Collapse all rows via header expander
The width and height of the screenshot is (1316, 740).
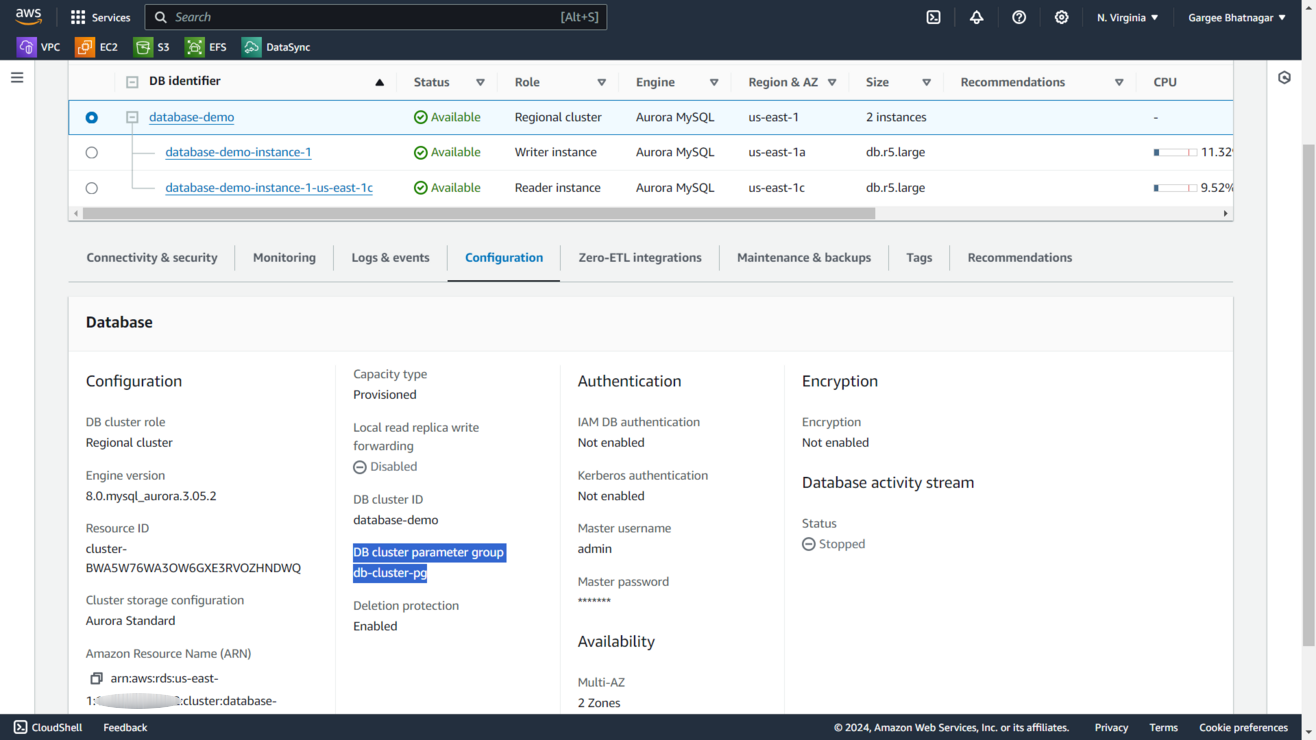132,82
